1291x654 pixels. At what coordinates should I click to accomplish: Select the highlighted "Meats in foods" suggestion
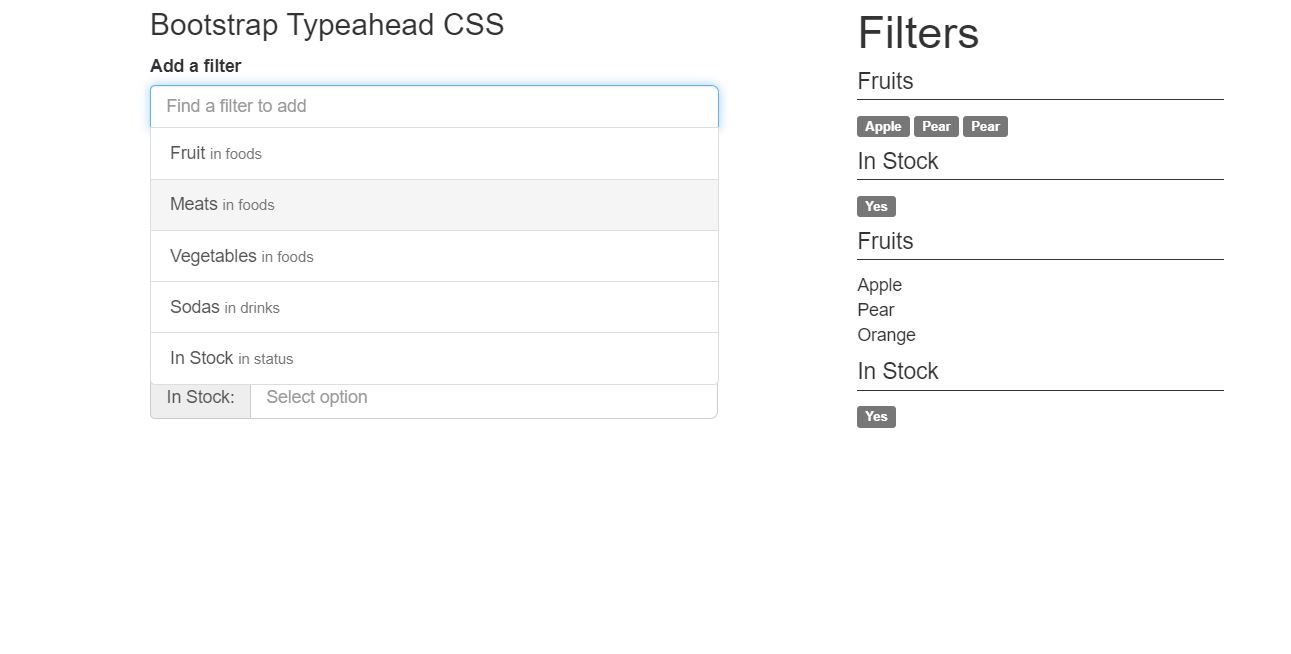click(x=220, y=204)
